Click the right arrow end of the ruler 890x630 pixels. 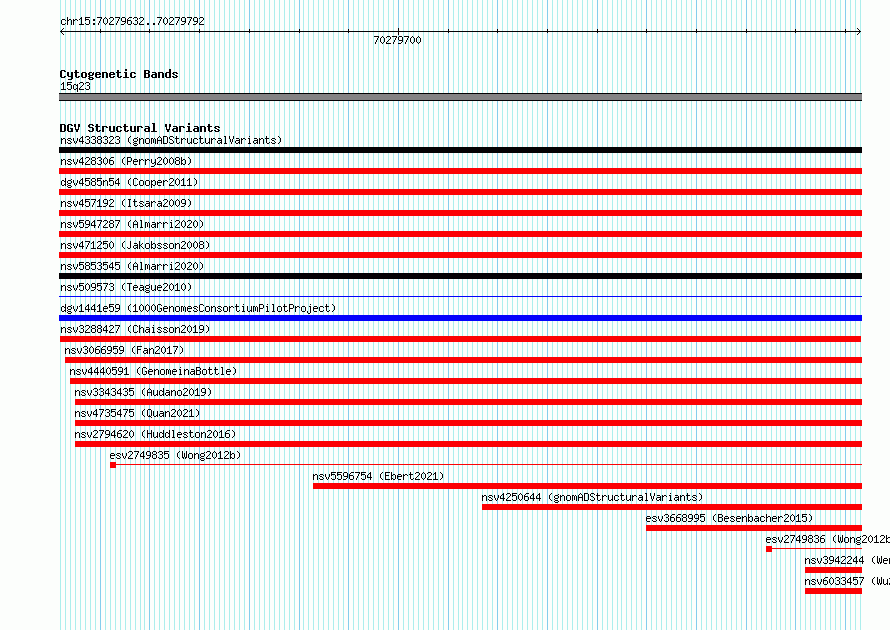click(x=859, y=32)
